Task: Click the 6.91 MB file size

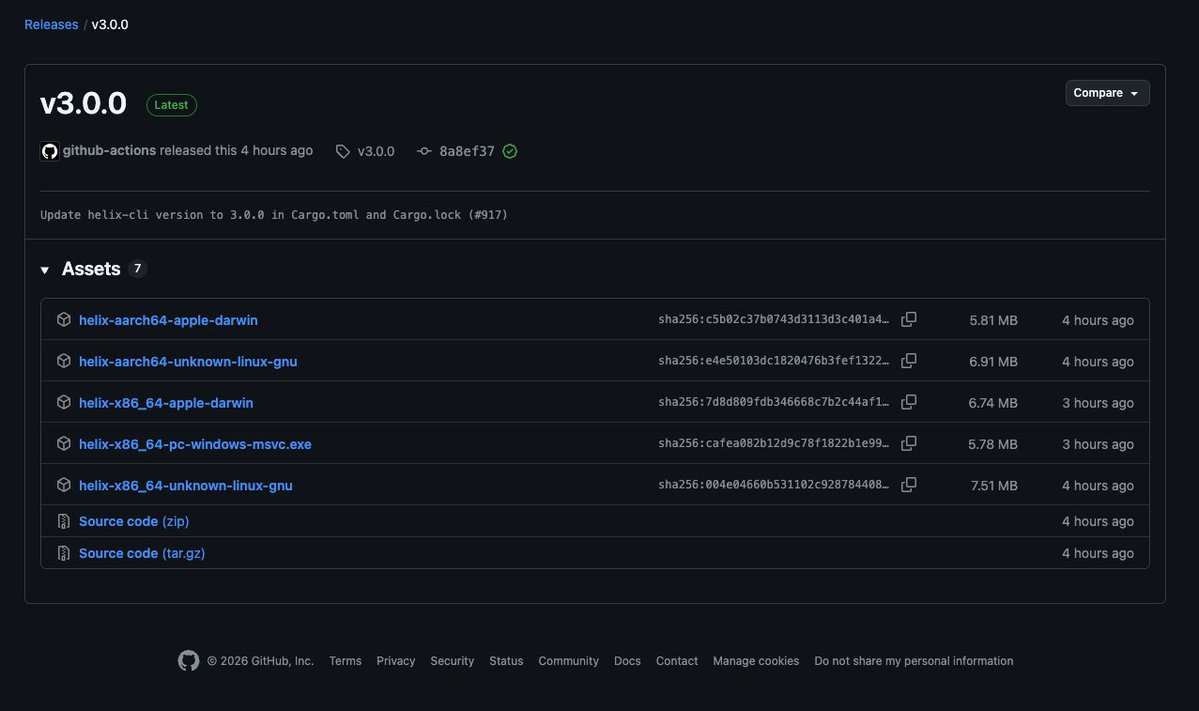Action: point(993,362)
